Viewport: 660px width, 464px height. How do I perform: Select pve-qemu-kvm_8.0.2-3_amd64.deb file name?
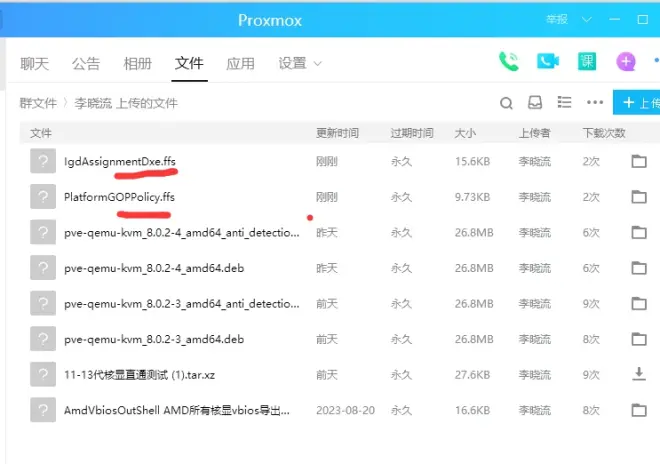(154, 339)
